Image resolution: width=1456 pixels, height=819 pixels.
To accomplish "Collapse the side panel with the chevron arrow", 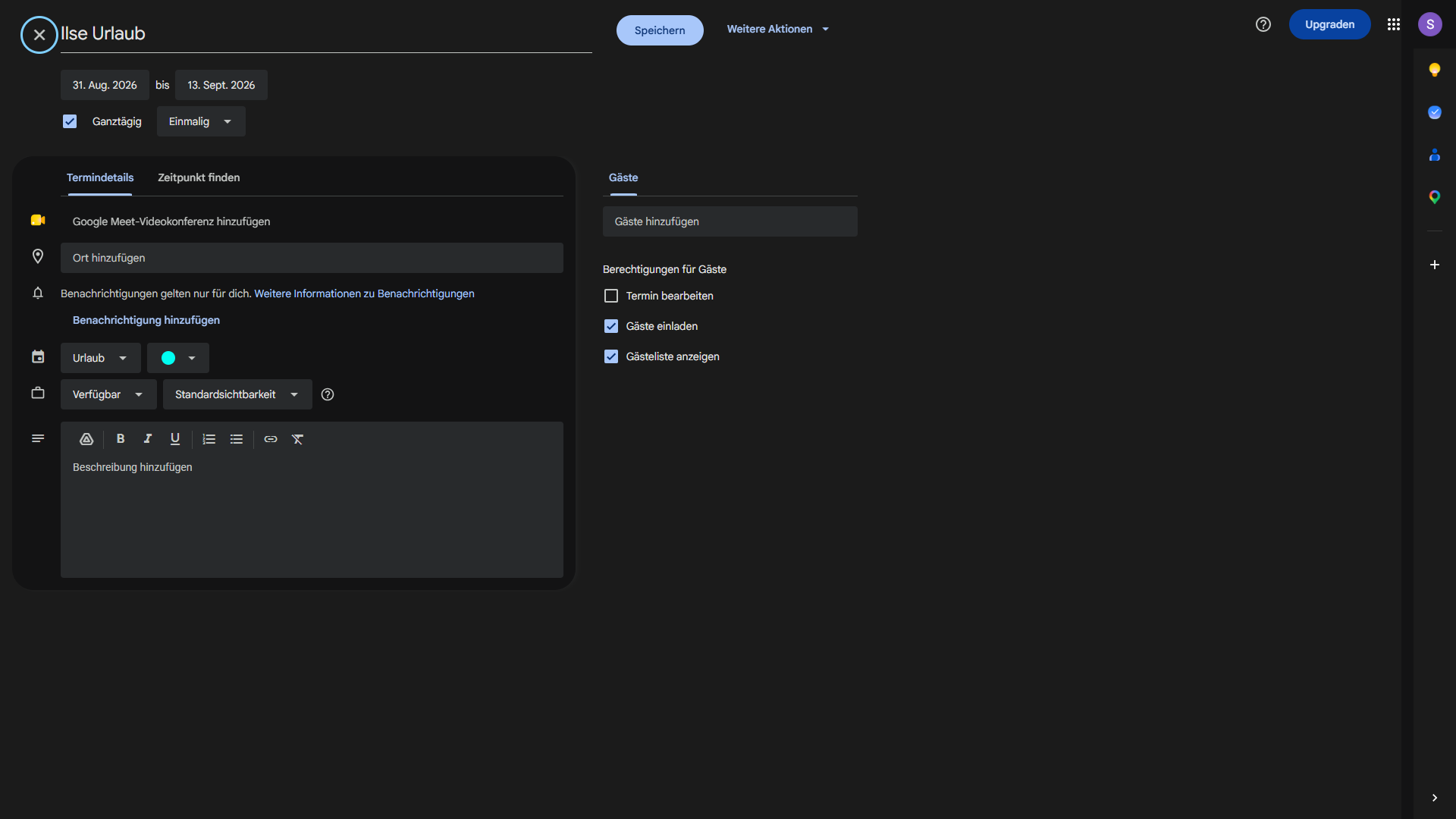I will 1435,798.
